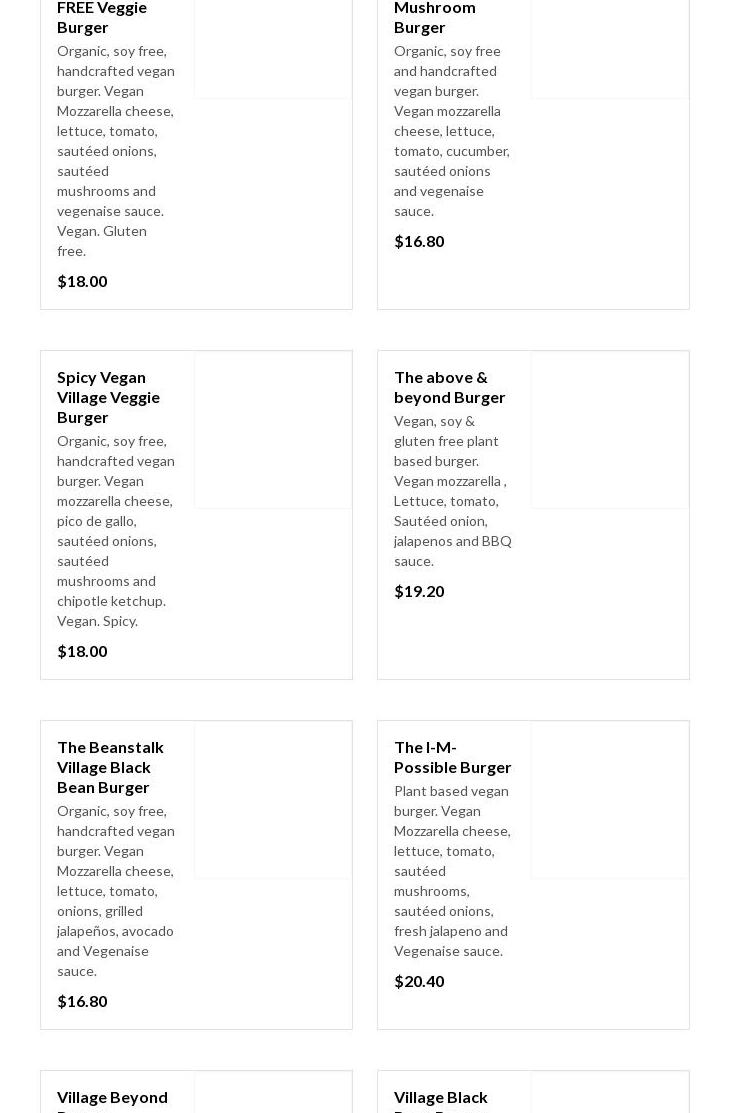Click the Mushroom Burger title

coord(434,17)
